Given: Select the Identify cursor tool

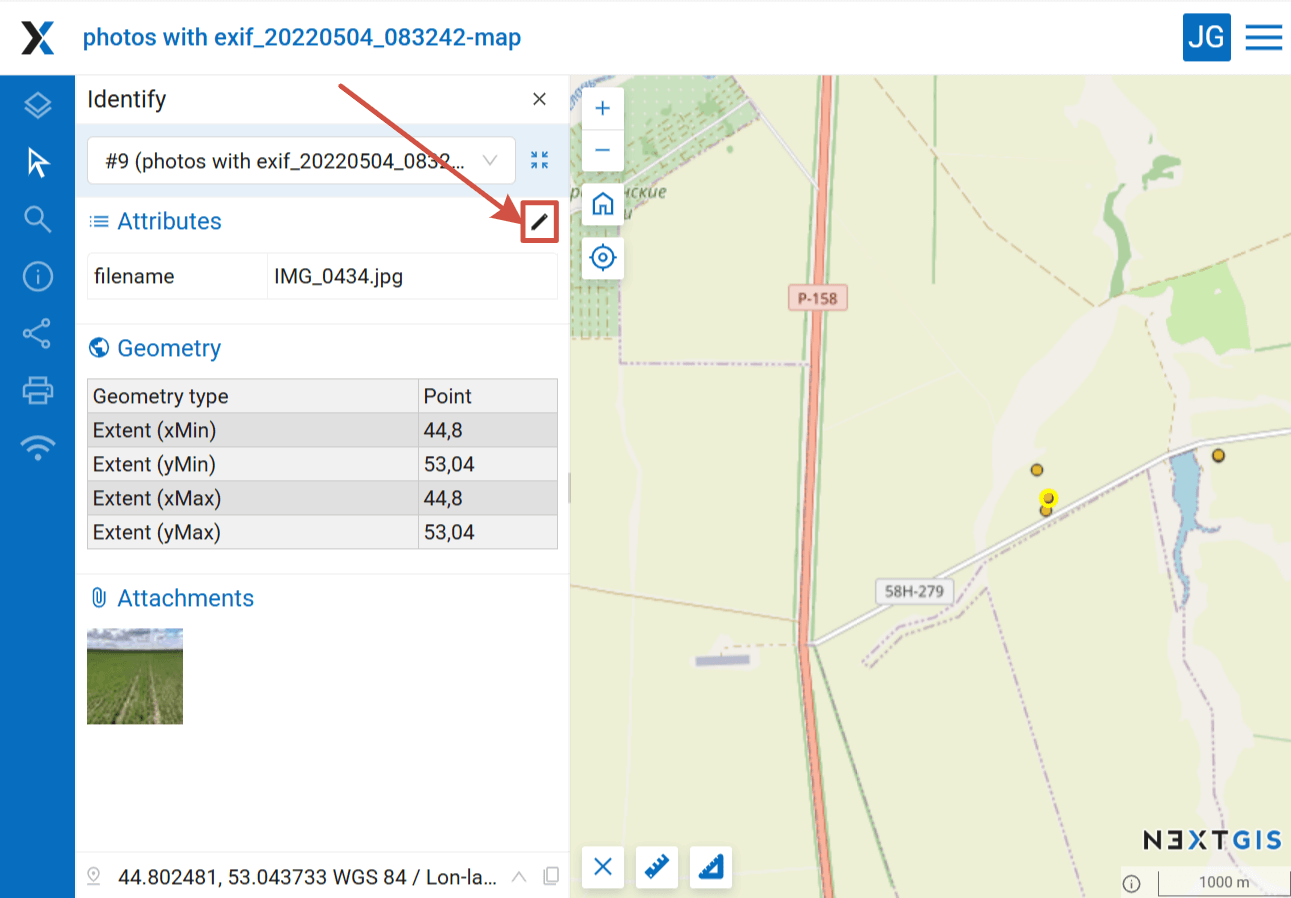Looking at the screenshot, I should (x=37, y=162).
